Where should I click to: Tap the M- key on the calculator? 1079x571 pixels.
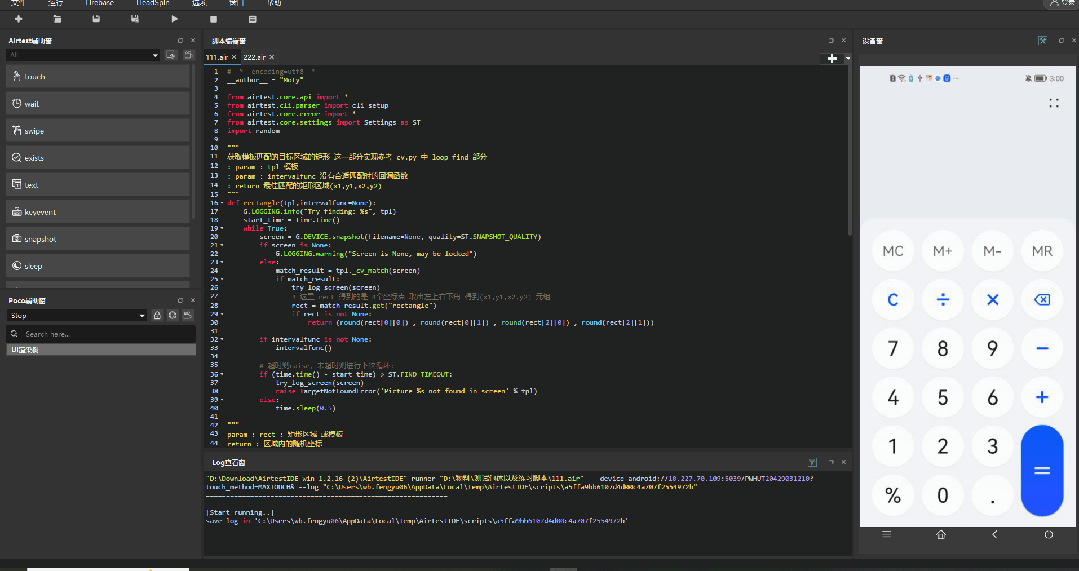pyautogui.click(x=992, y=251)
